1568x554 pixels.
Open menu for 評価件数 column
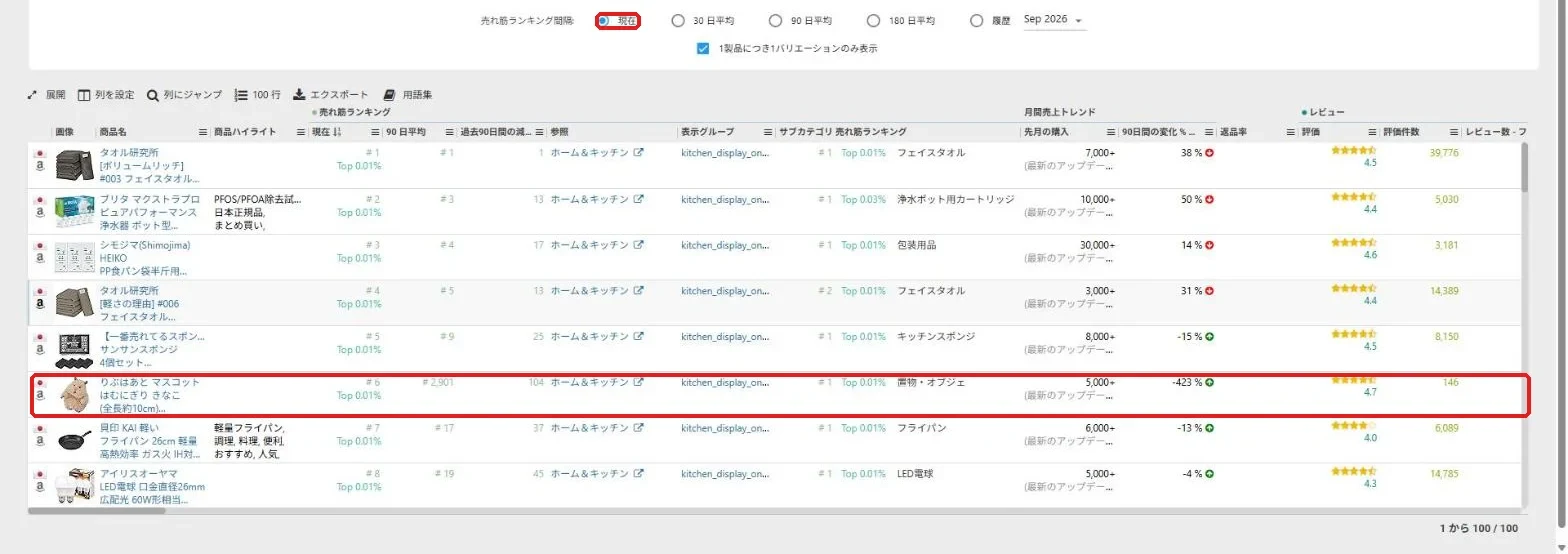1455,132
